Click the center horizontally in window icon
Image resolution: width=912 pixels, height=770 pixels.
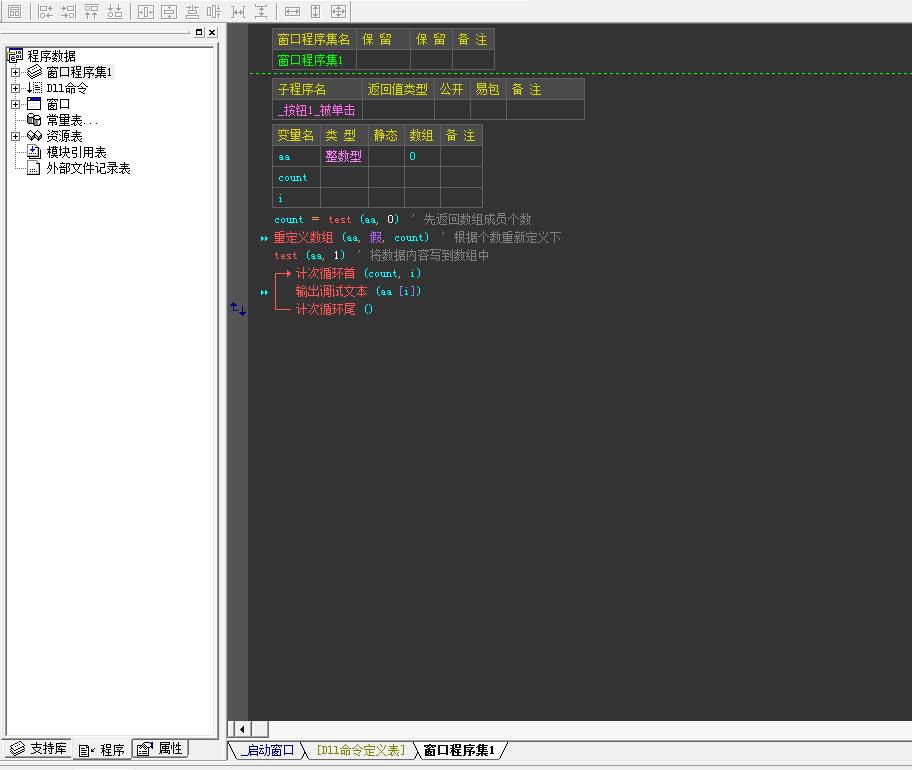(x=145, y=11)
